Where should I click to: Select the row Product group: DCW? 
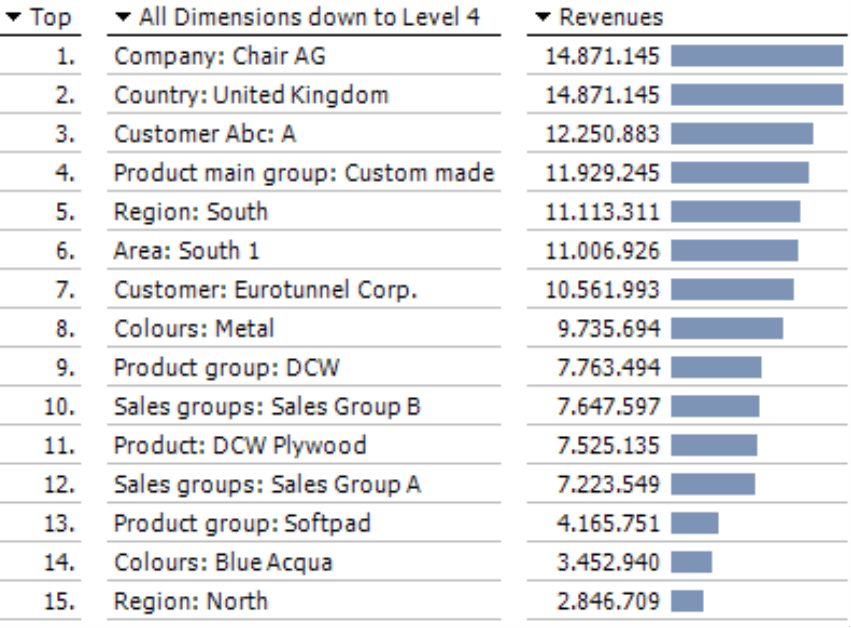226,368
